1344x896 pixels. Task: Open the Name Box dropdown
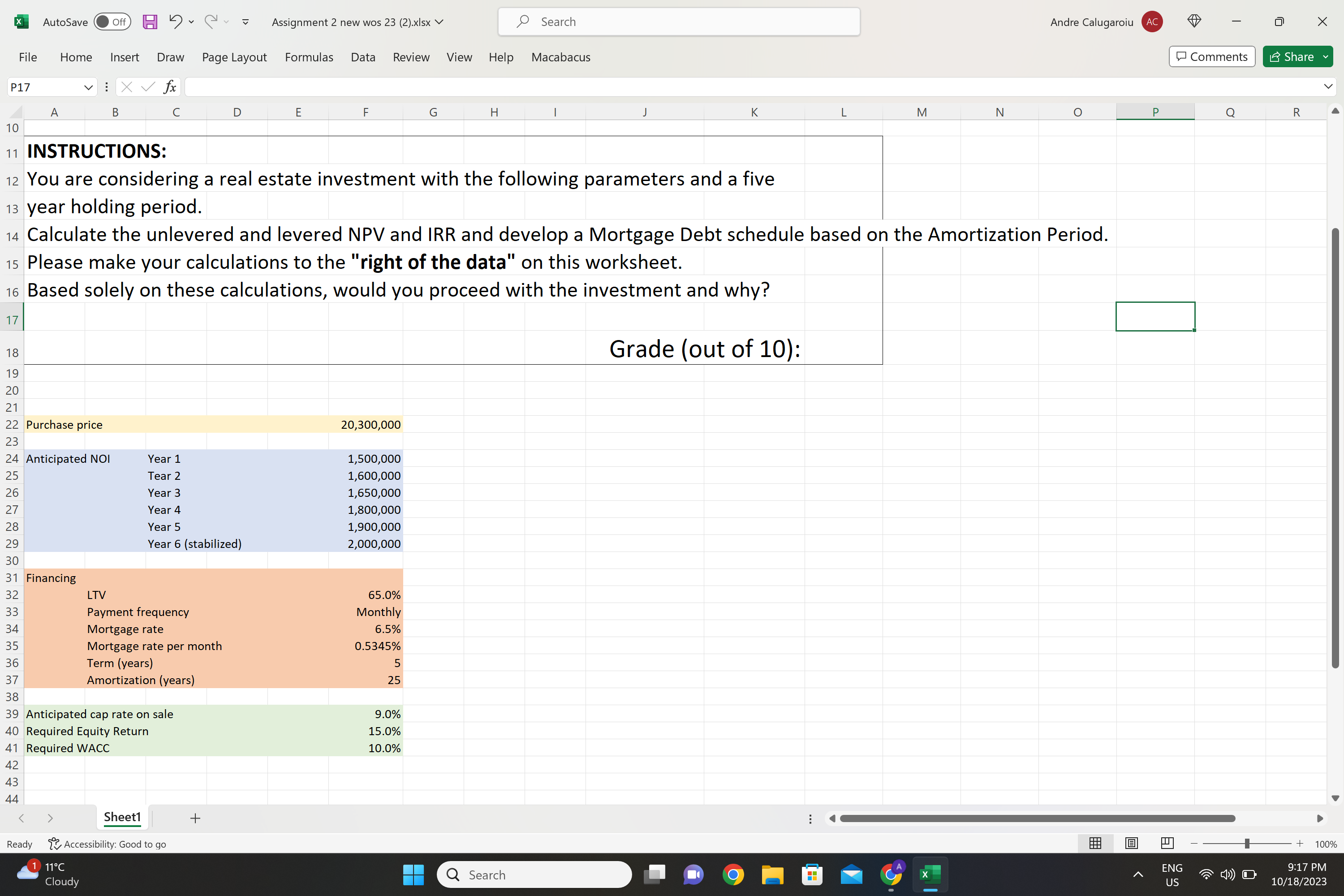click(x=89, y=87)
